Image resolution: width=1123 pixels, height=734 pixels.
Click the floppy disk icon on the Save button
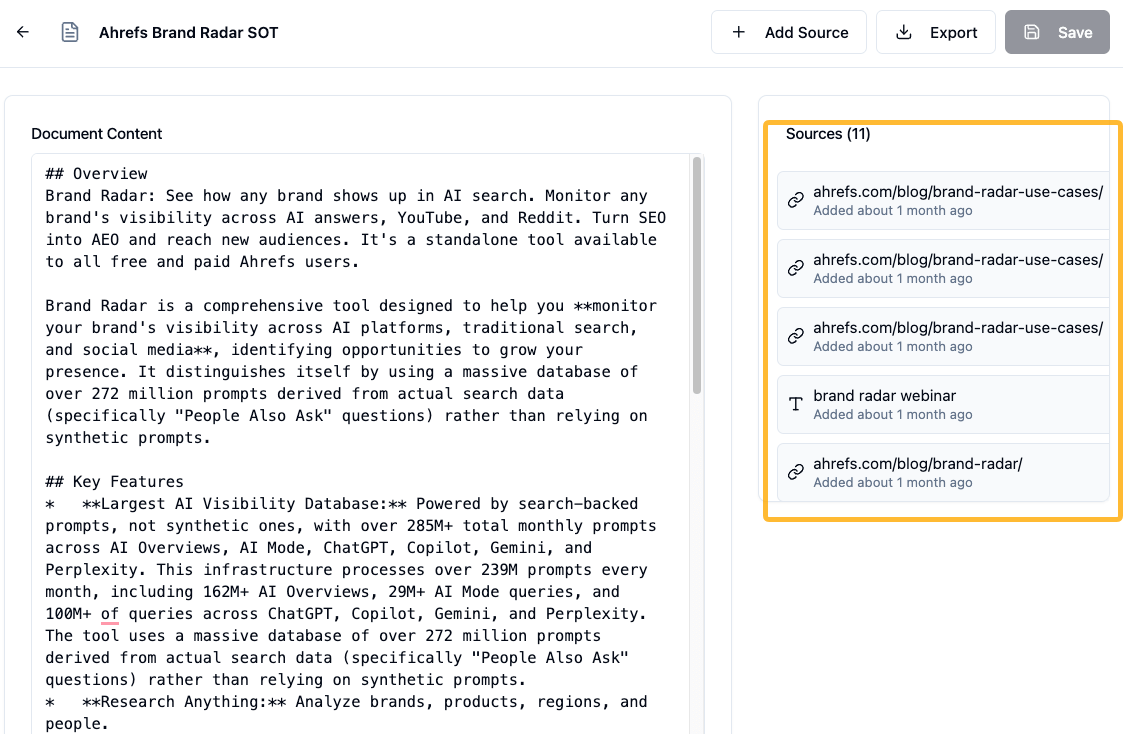tap(1031, 32)
